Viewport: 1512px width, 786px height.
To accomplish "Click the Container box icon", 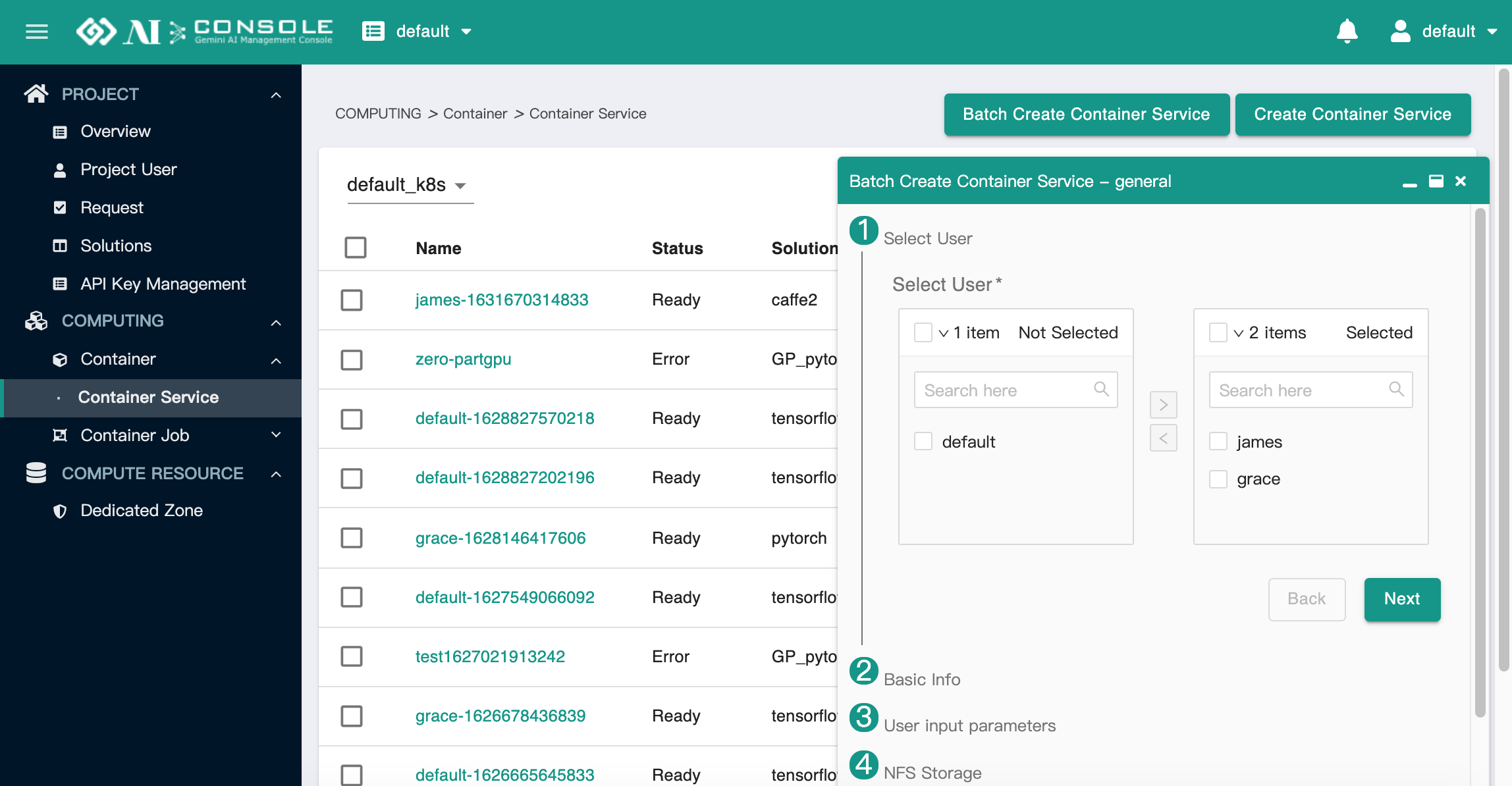I will click(x=60, y=359).
